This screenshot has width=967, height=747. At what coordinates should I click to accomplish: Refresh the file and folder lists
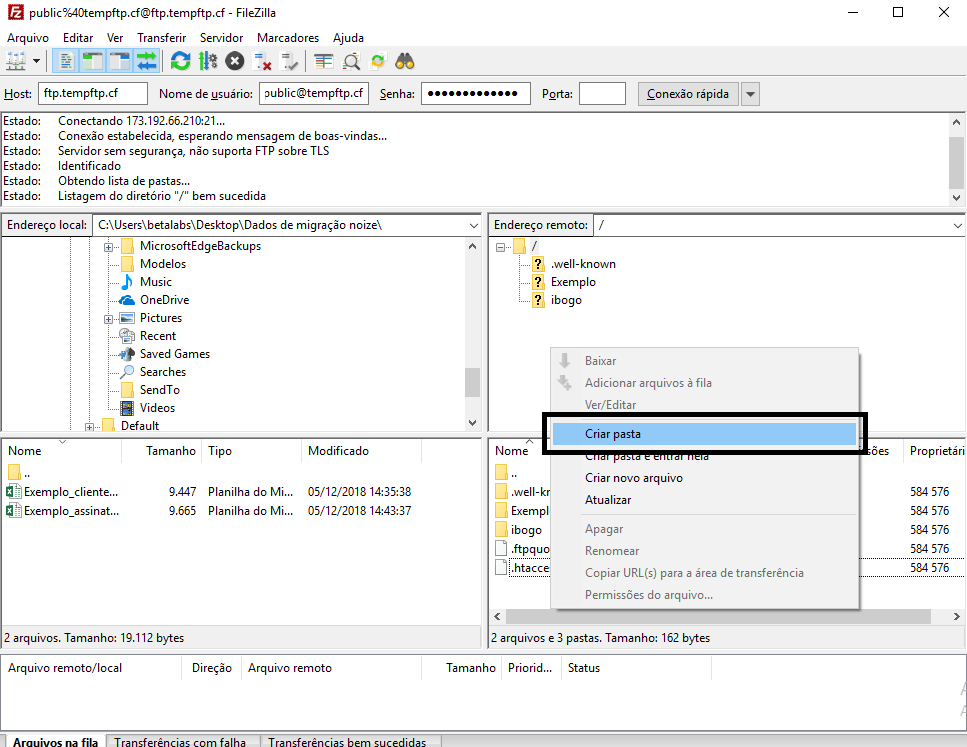tap(180, 61)
